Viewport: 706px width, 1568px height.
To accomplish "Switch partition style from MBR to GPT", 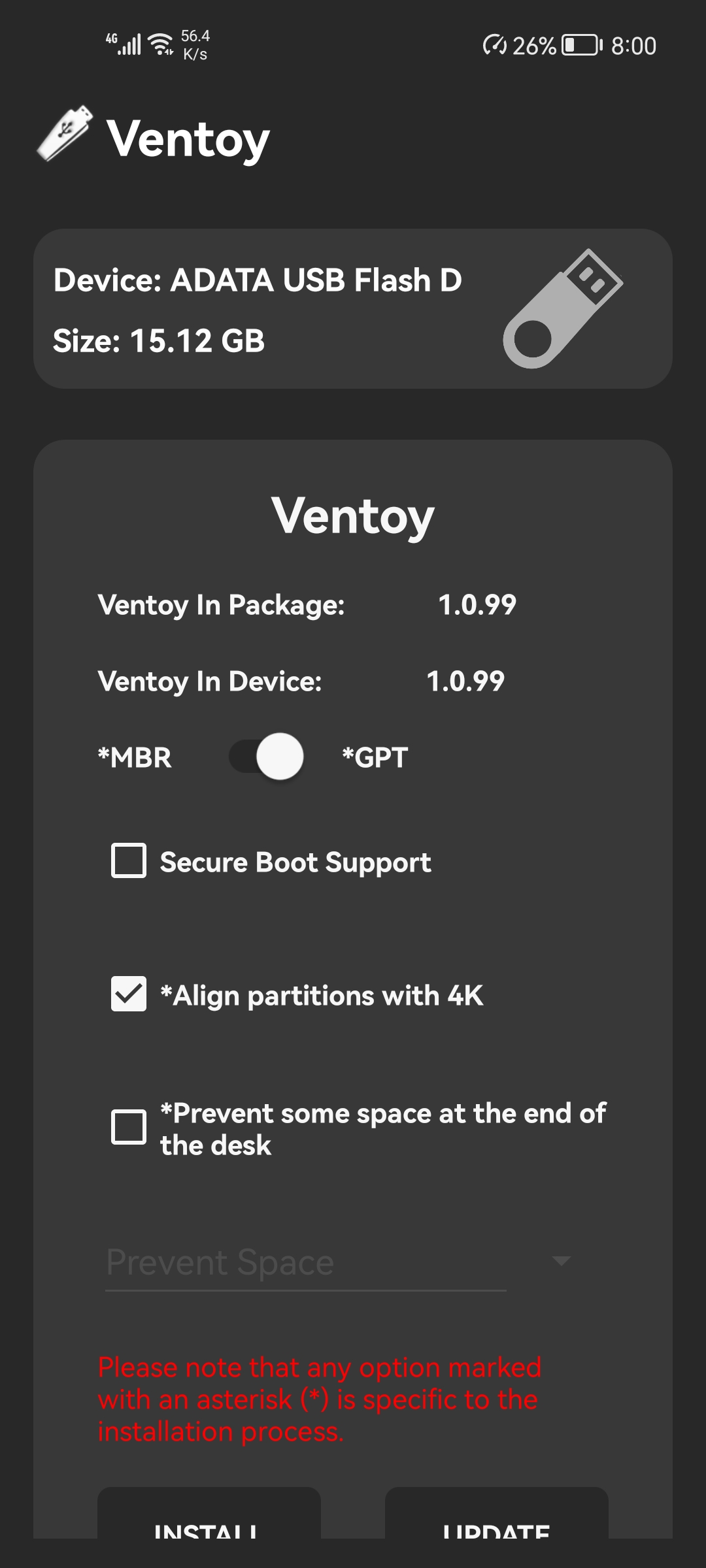I will (266, 756).
